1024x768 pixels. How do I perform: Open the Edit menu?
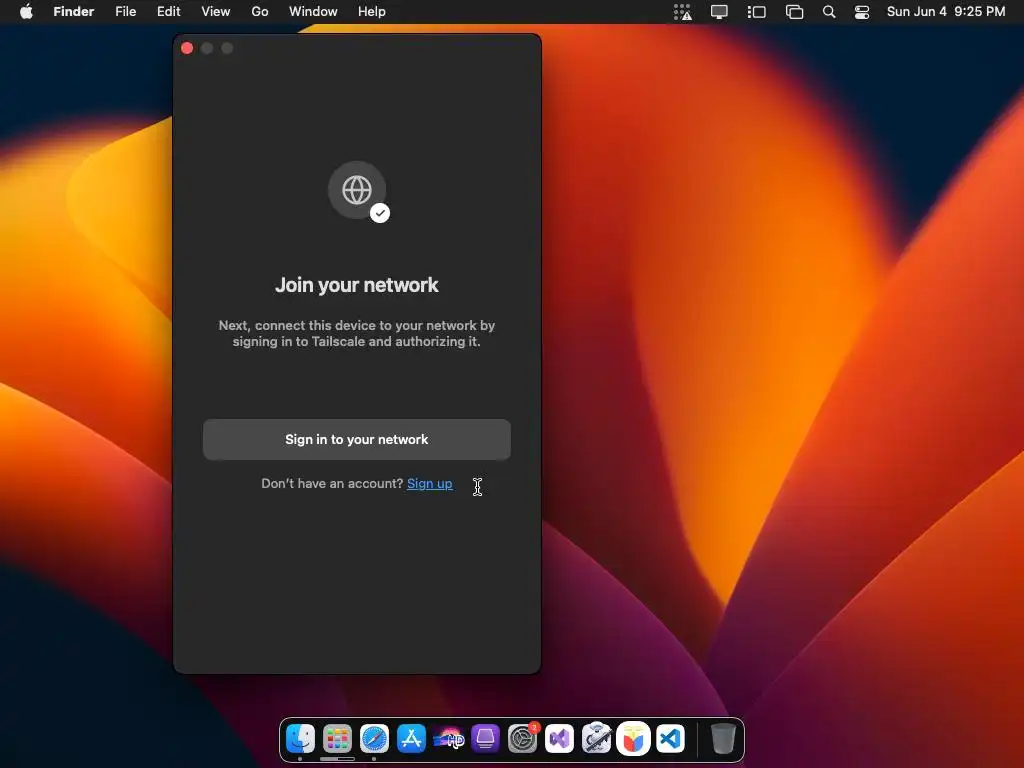click(168, 12)
